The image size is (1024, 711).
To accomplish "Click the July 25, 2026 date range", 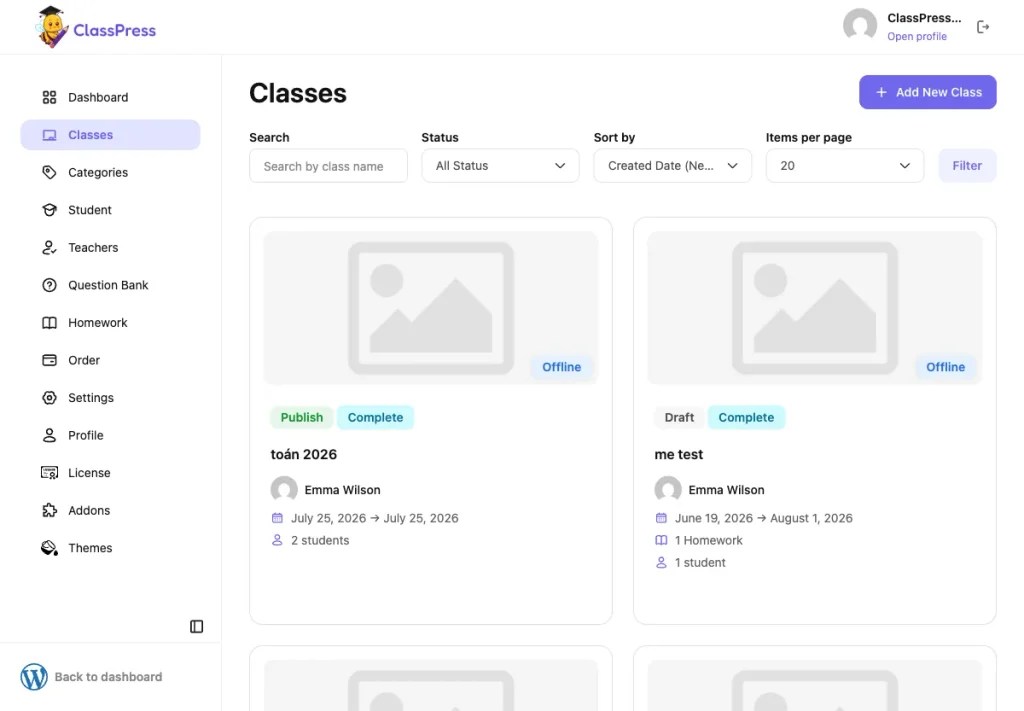I will [x=375, y=518].
